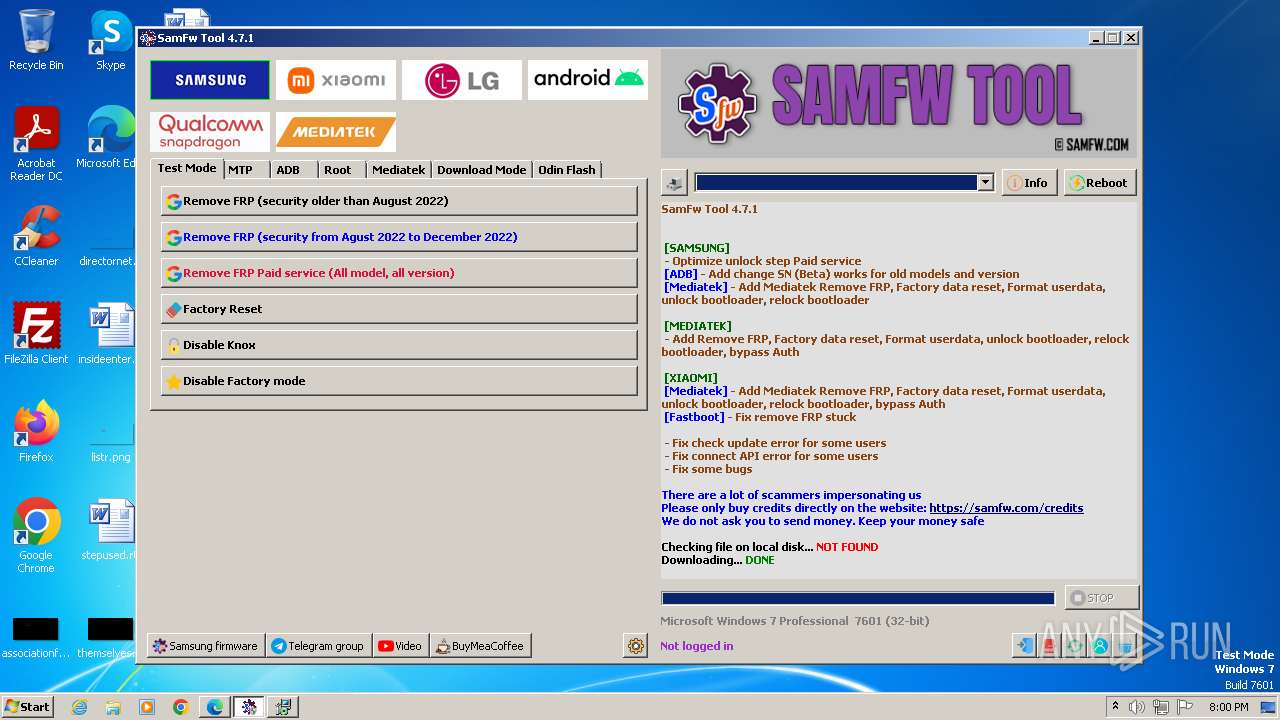Viewport: 1280px width, 720px height.
Task: Click the Windows Start button
Action: [27, 706]
